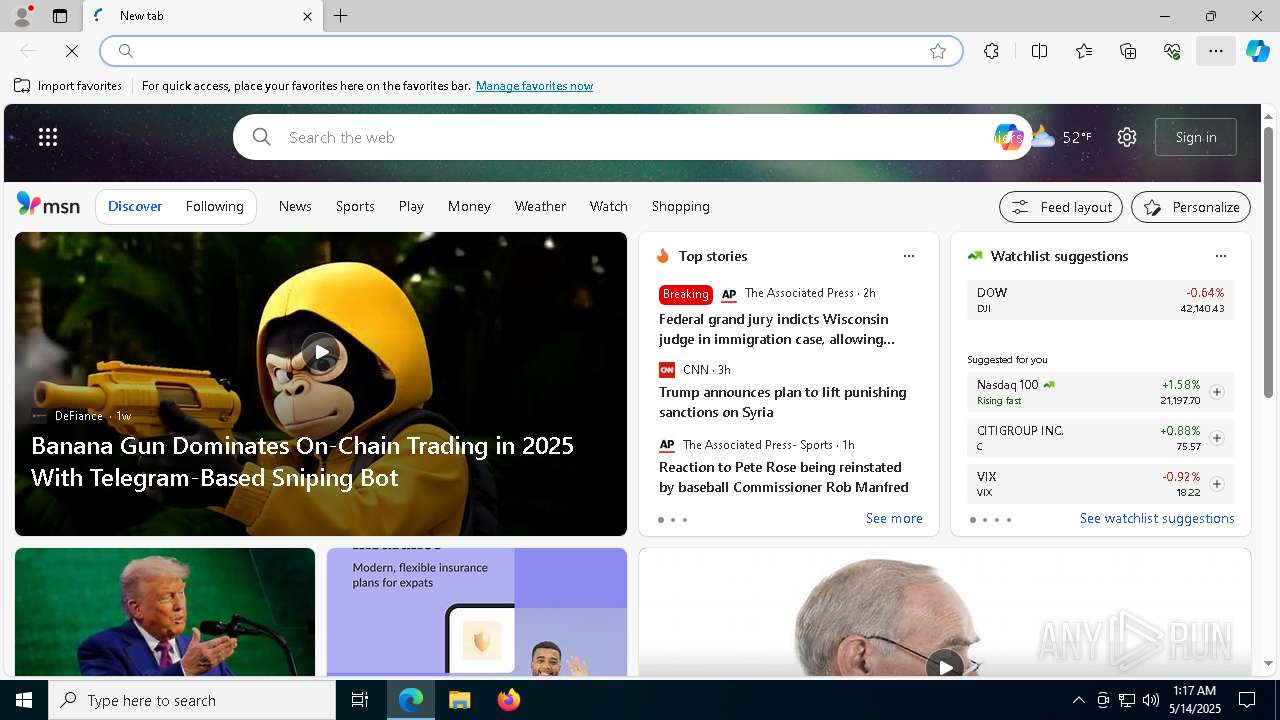The height and width of the screenshot is (720, 1280).
Task: Open a new tab with plus button
Action: pos(341,16)
